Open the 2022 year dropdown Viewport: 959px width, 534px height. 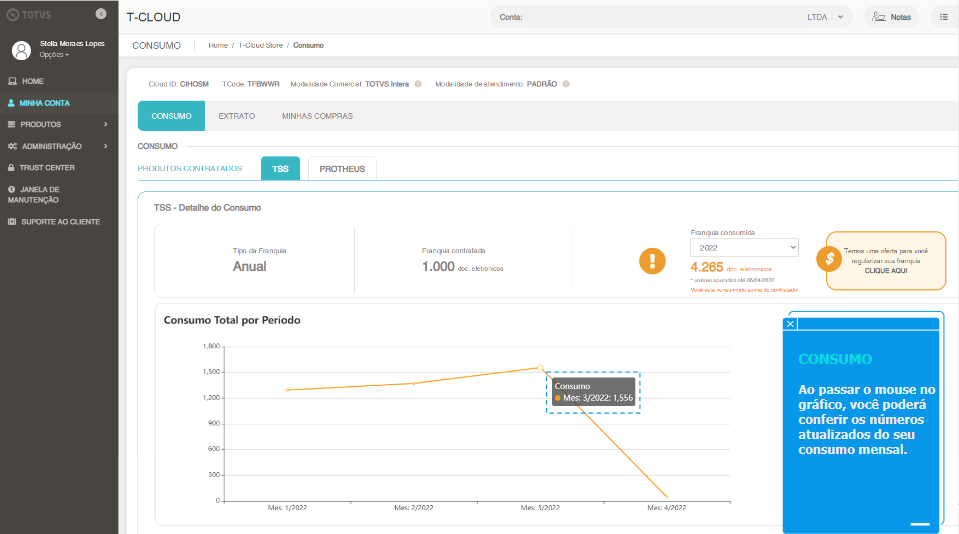tap(744, 248)
